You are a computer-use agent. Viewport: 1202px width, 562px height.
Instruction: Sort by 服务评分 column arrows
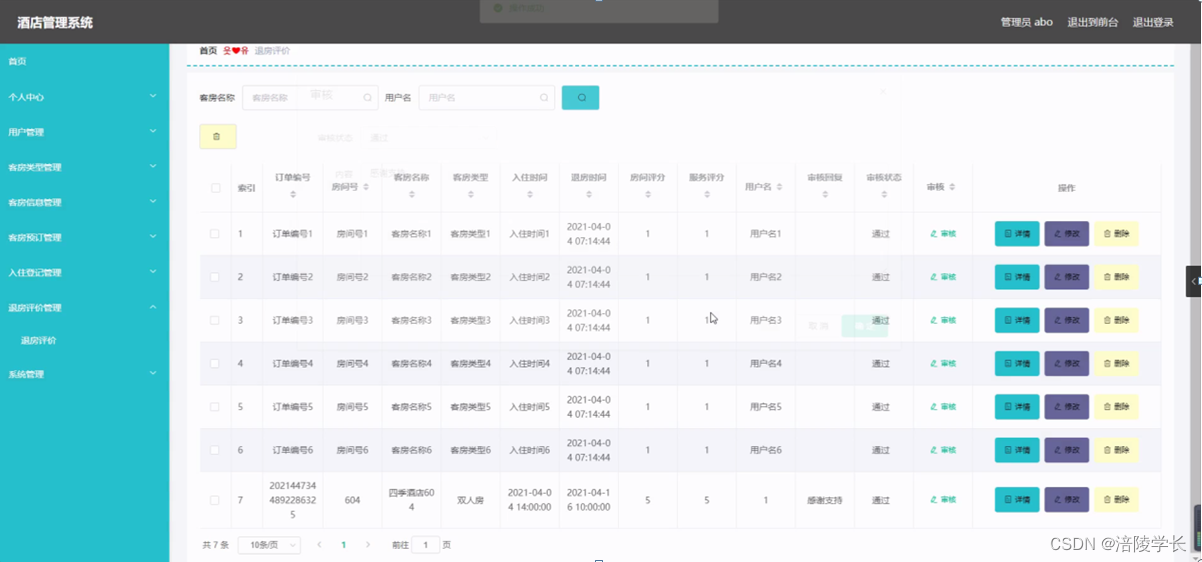pos(706,194)
